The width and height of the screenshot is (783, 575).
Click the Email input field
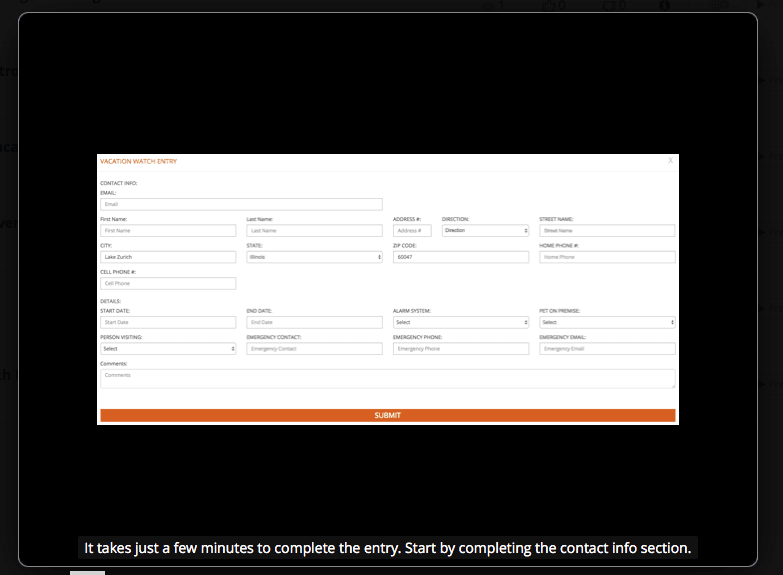tap(241, 204)
